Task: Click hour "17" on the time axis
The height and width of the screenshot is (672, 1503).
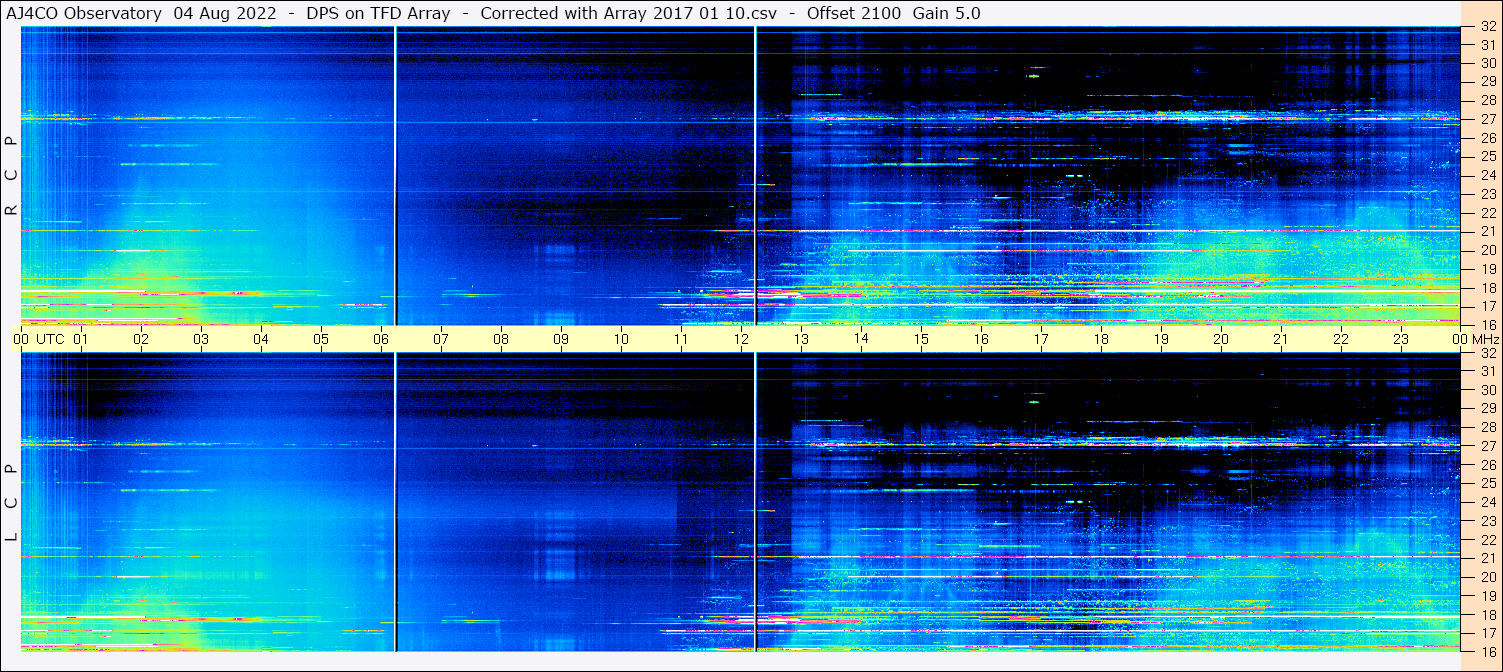Action: pos(1041,339)
